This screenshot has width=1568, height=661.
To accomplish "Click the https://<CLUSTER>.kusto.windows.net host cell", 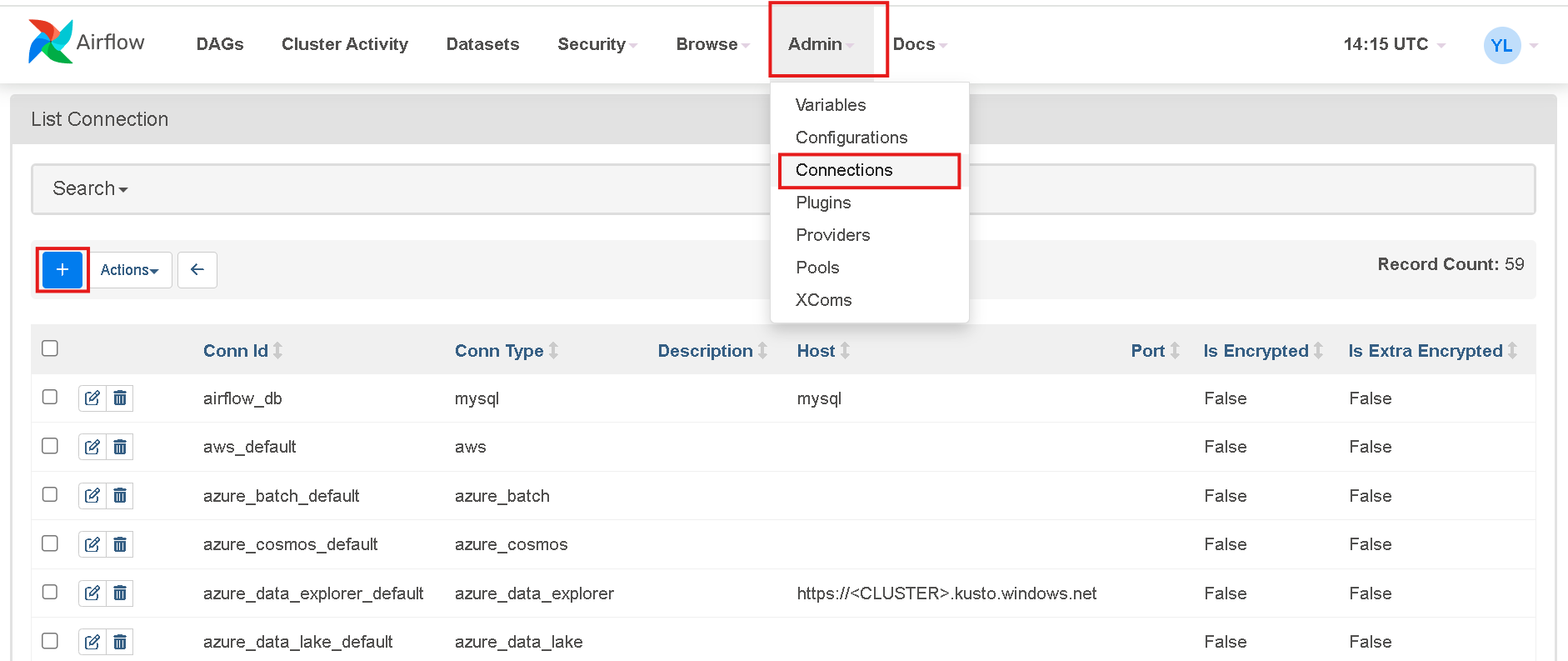I will click(946, 593).
